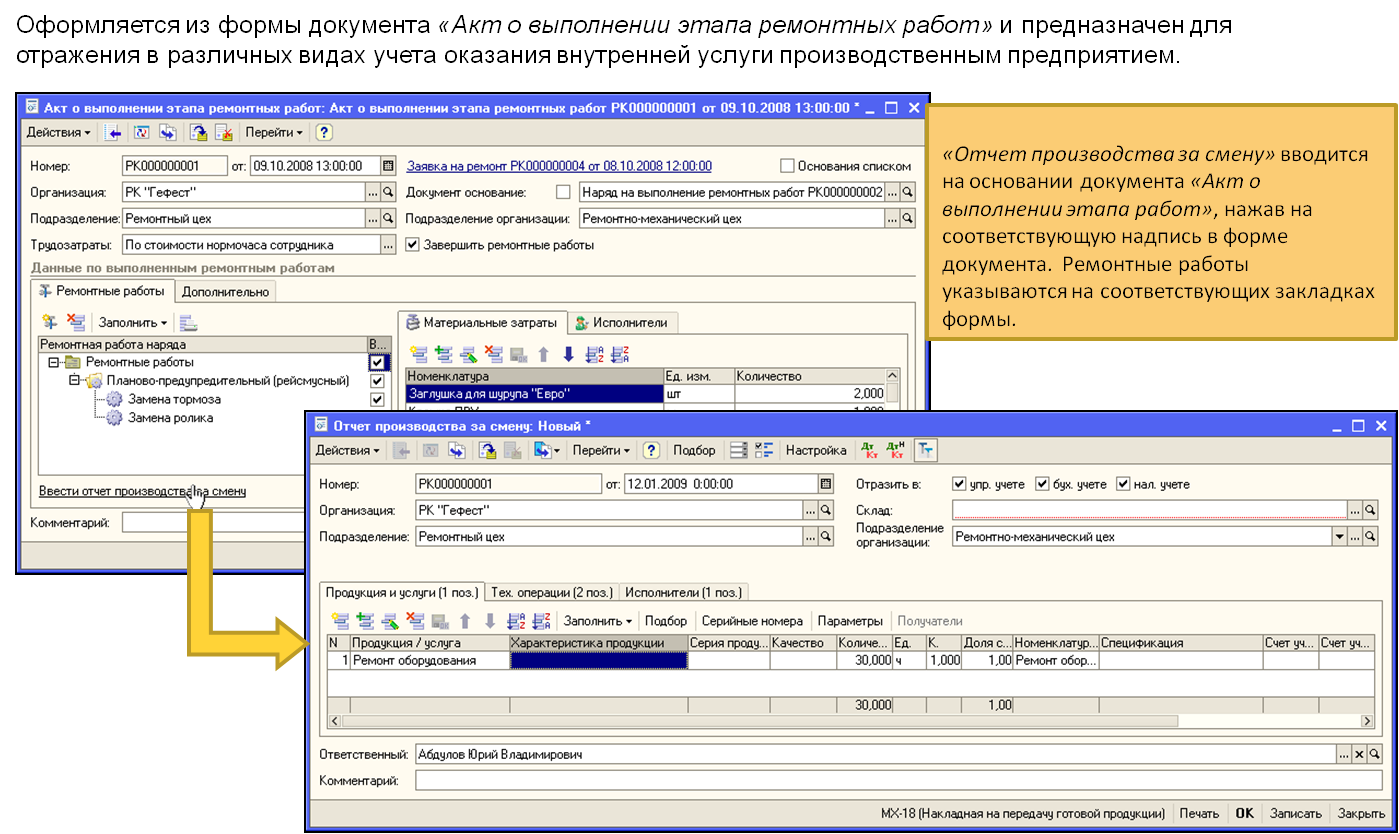Click the Дт/Кт postings icon in Отчет toolbar
Screen dimensions: 1399x834
click(x=868, y=451)
